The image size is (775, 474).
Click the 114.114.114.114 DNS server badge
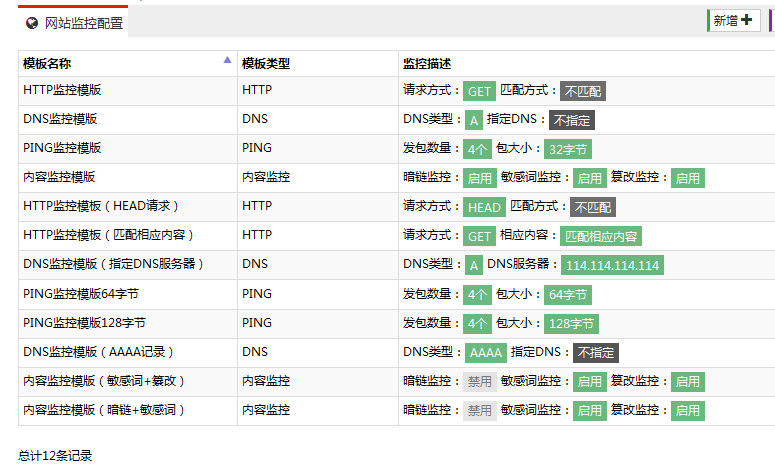point(612,265)
